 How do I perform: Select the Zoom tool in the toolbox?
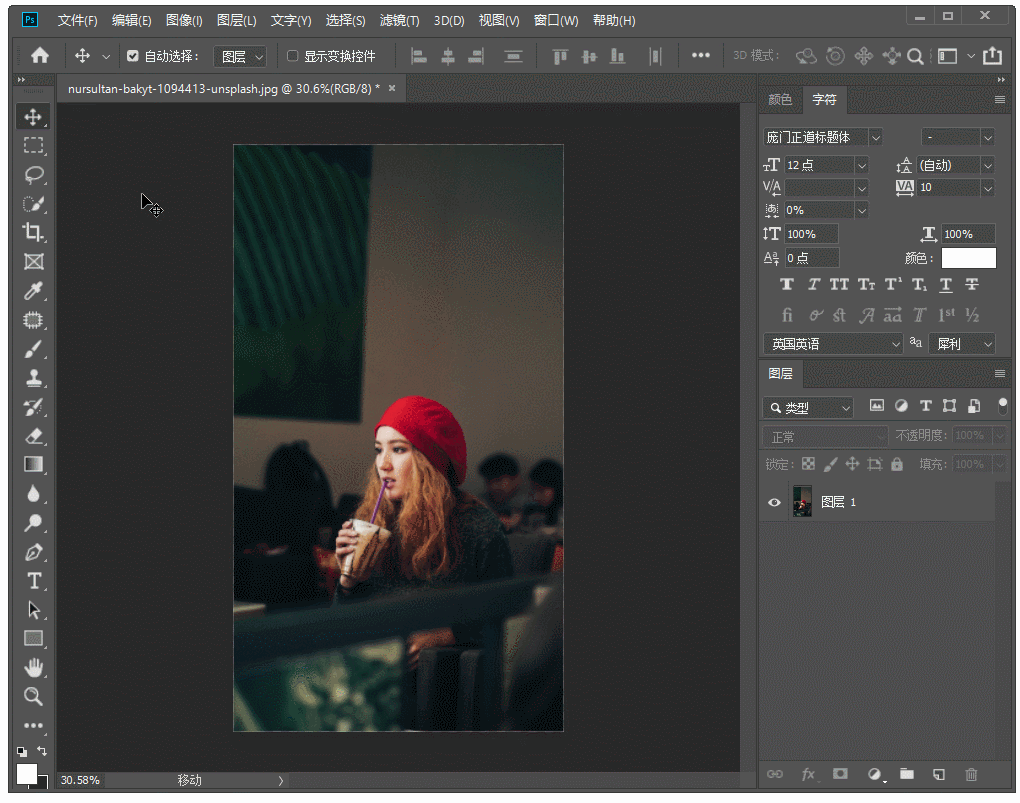(33, 696)
